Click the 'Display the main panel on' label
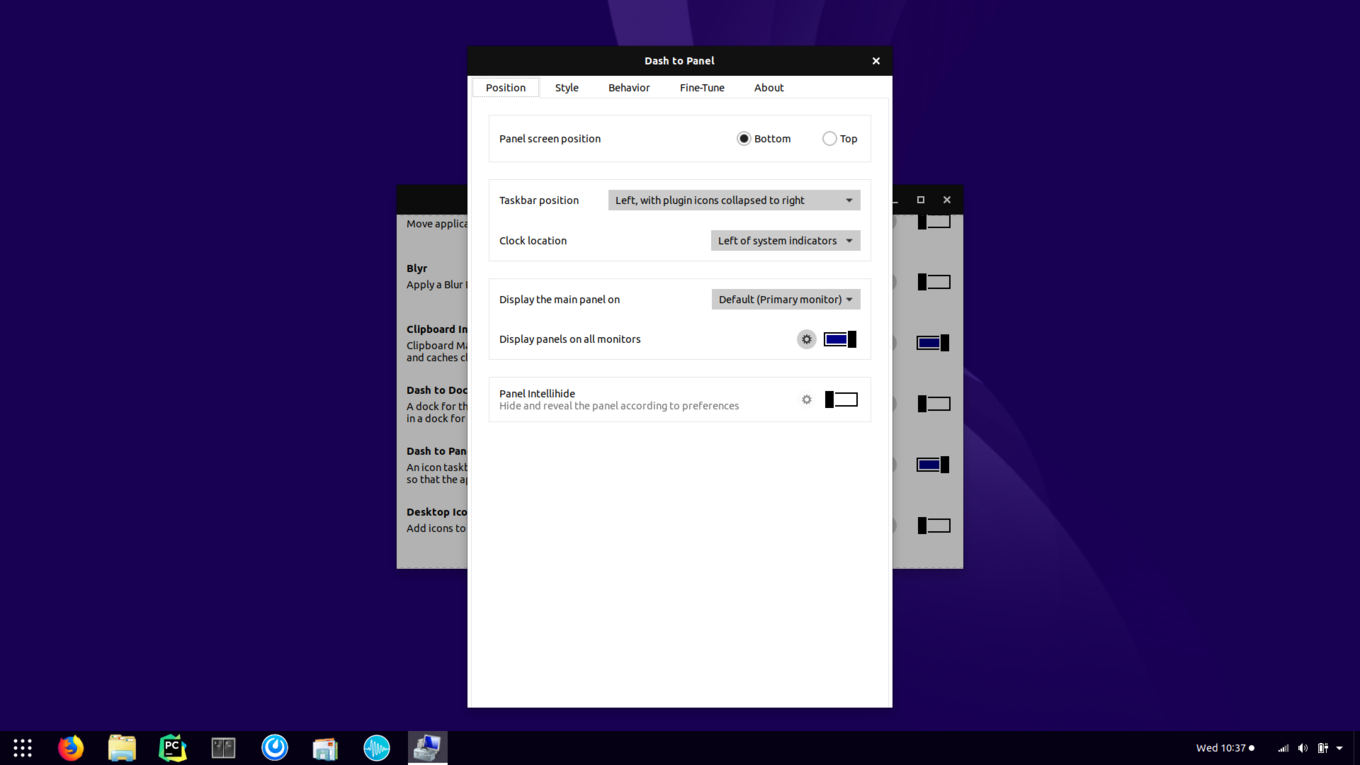 point(559,299)
